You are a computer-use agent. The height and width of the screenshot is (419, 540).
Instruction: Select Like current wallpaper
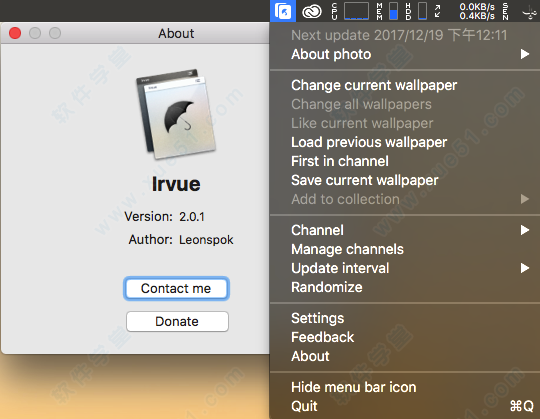(362, 123)
